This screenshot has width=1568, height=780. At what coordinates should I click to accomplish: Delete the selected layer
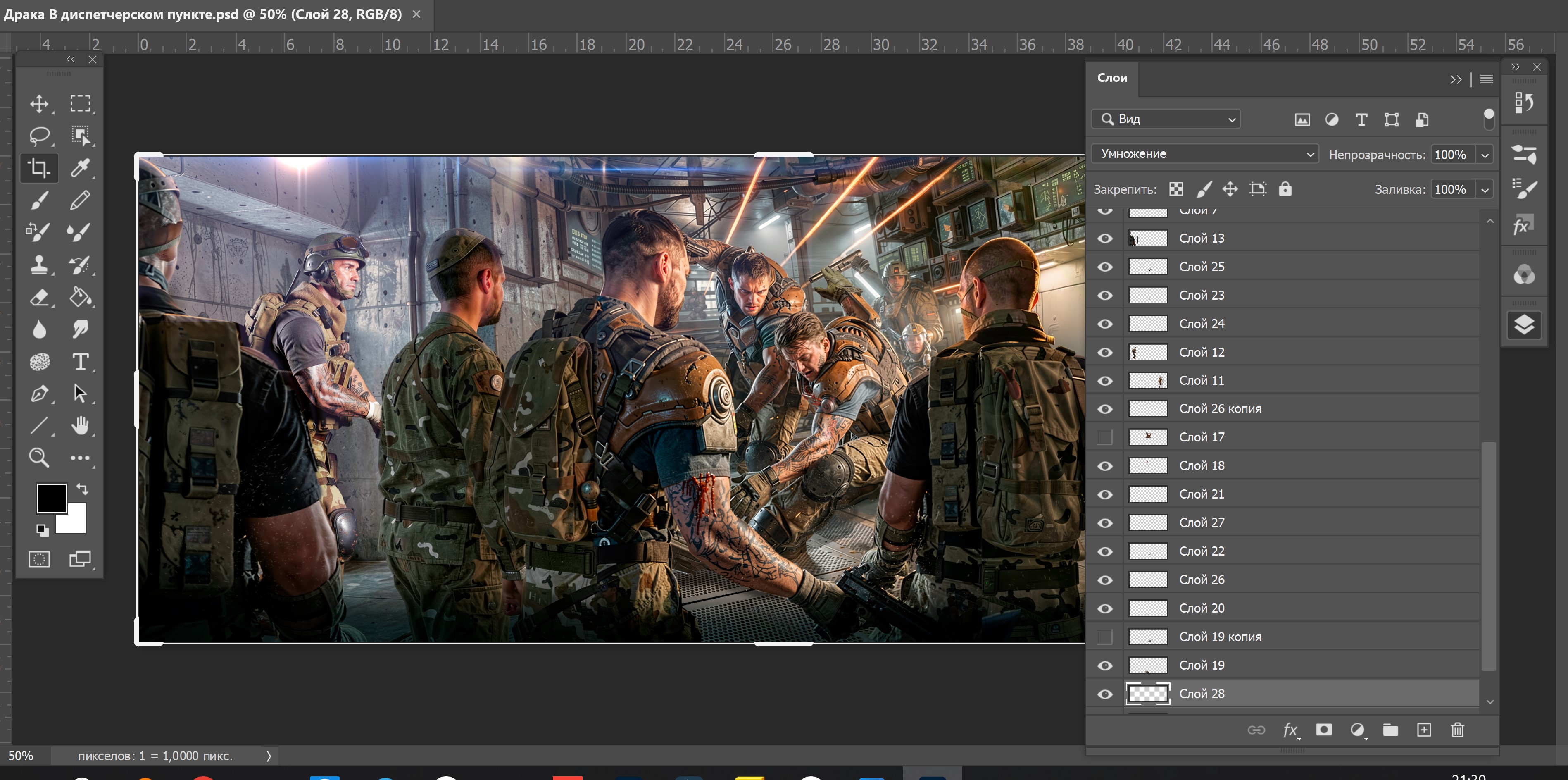tap(1457, 730)
